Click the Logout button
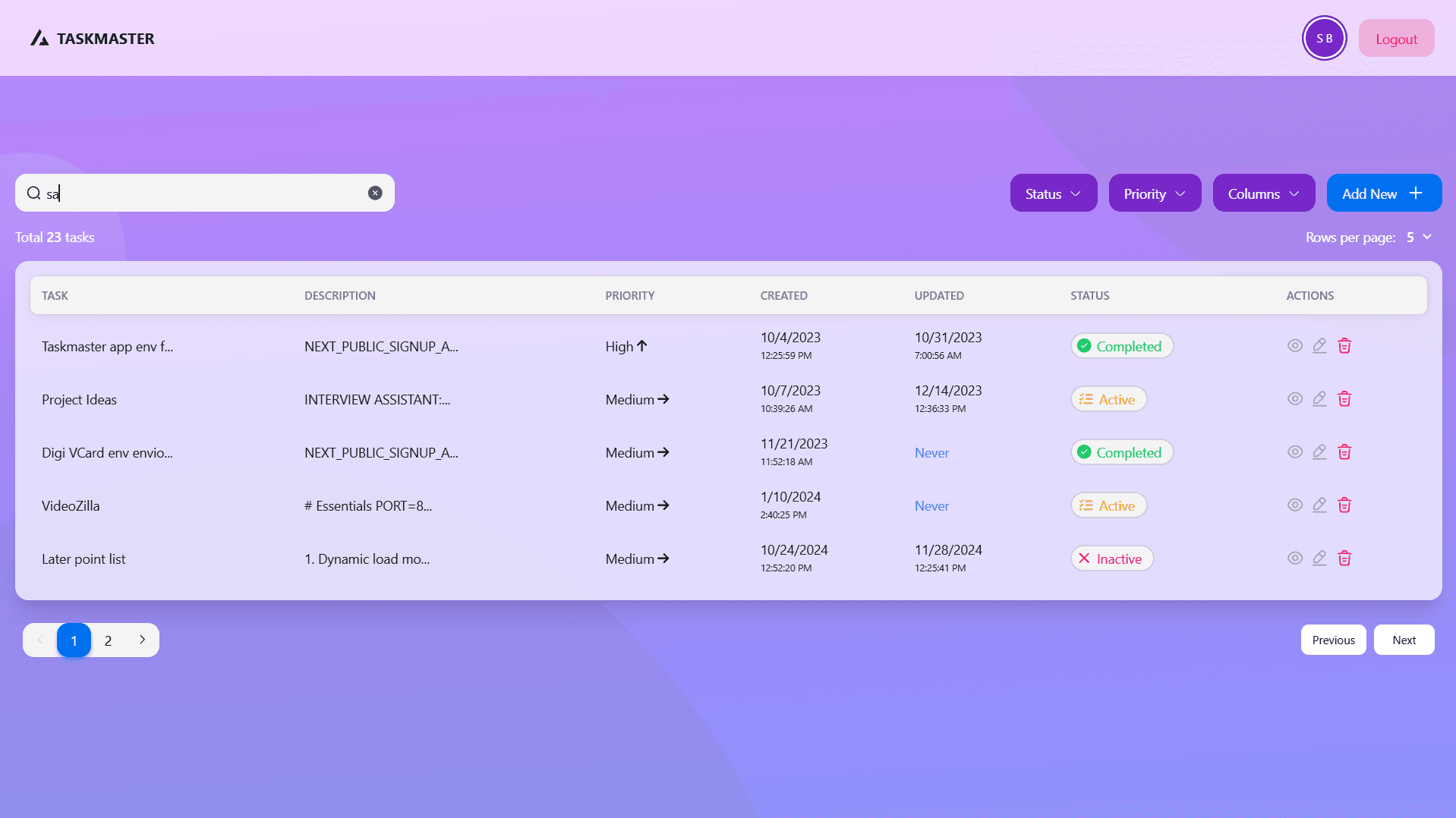This screenshot has width=1456, height=818. click(1396, 39)
